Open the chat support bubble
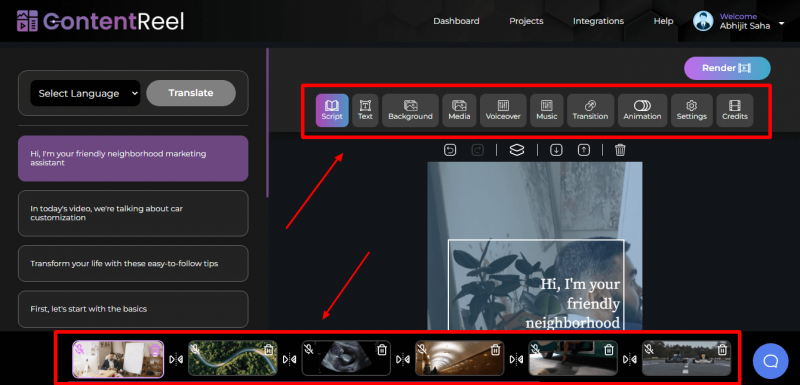Viewport: 800px width, 385px height. [770, 361]
